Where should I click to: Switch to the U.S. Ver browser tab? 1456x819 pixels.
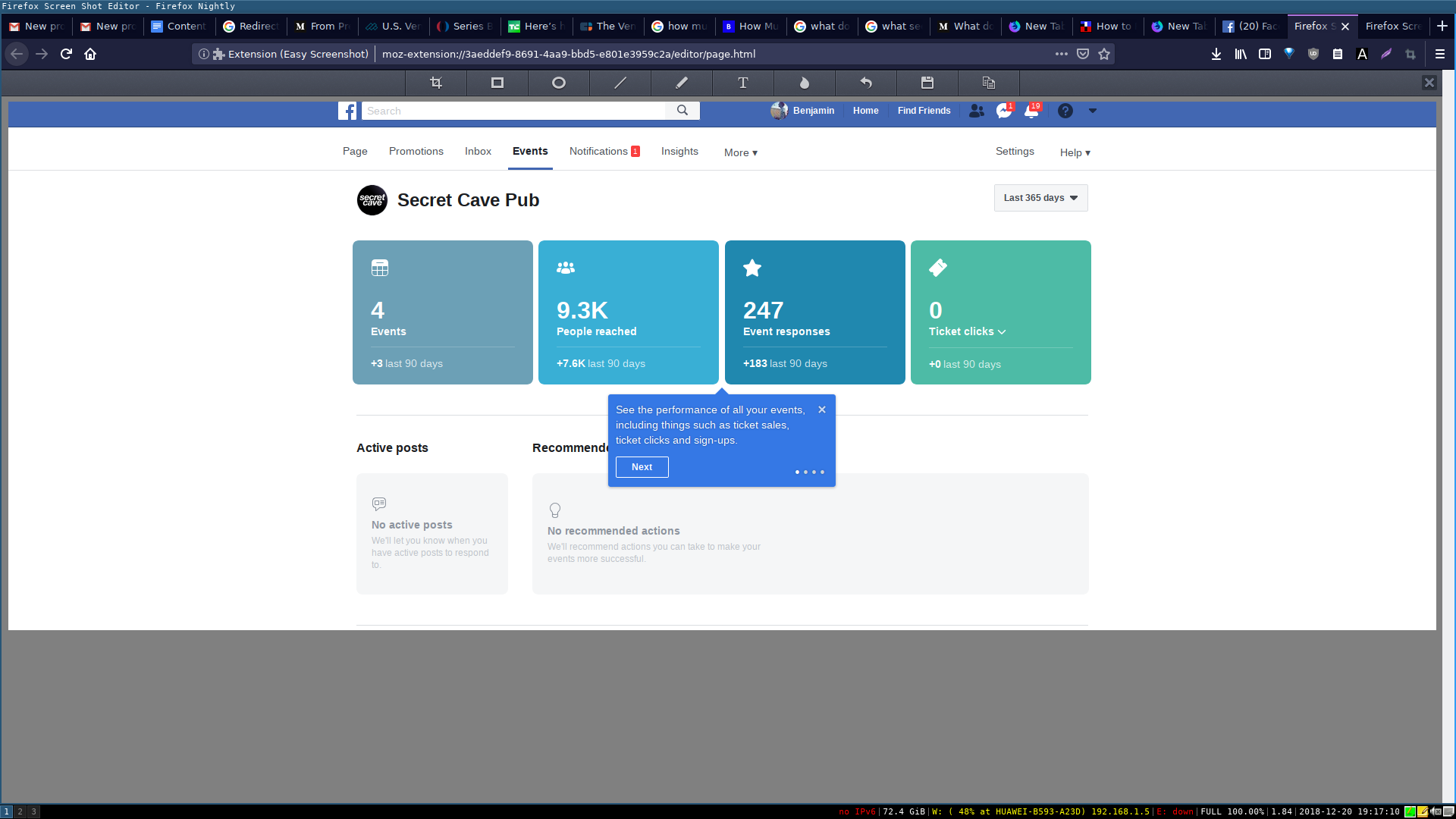(x=392, y=26)
